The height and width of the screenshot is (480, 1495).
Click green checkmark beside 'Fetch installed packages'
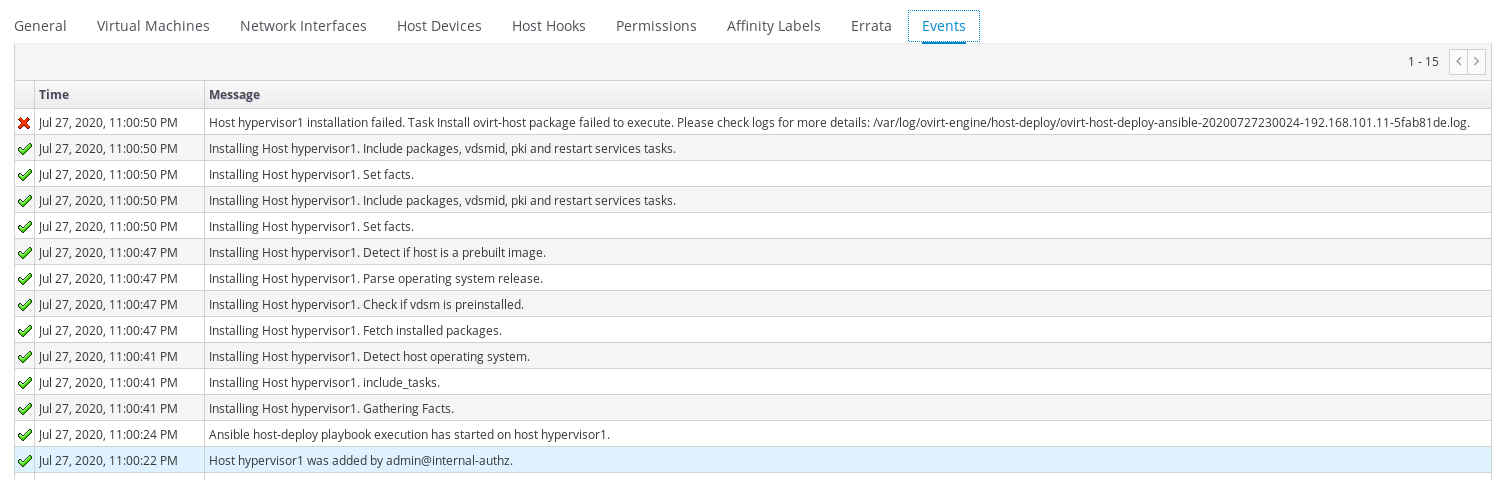[24, 331]
